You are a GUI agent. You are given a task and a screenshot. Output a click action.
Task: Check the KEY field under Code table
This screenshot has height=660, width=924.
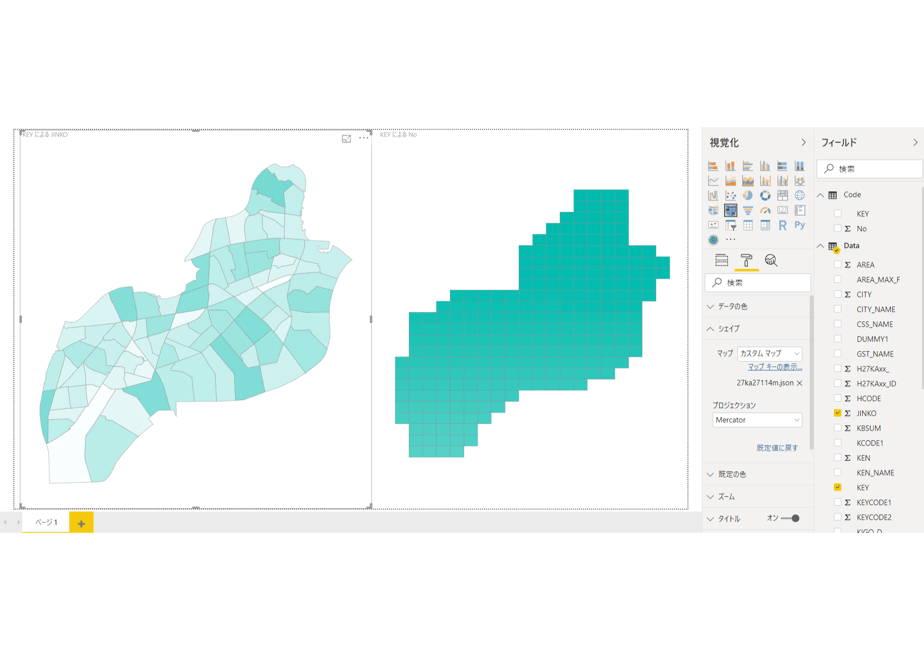[837, 213]
